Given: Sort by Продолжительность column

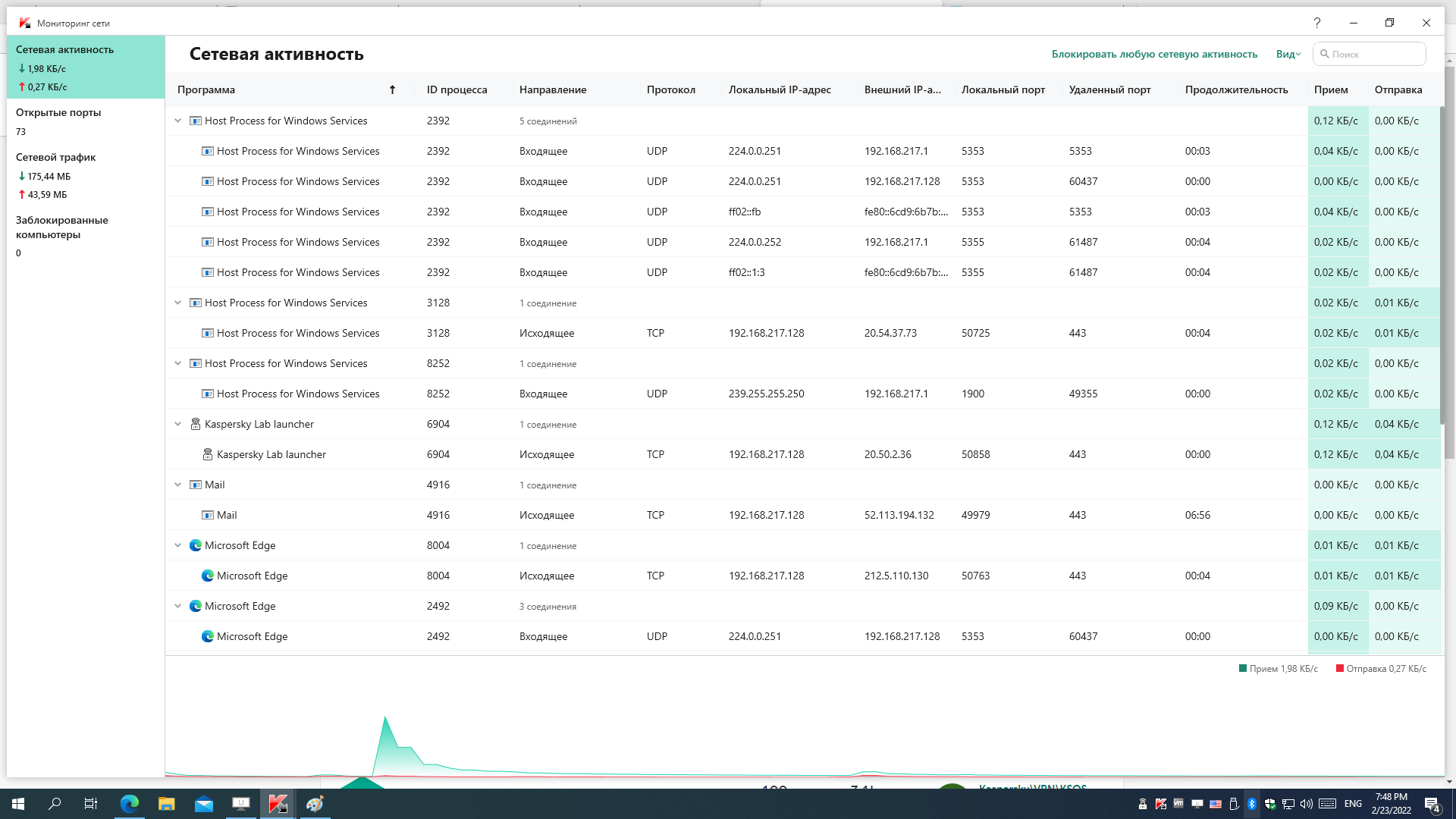Looking at the screenshot, I should click(1236, 89).
